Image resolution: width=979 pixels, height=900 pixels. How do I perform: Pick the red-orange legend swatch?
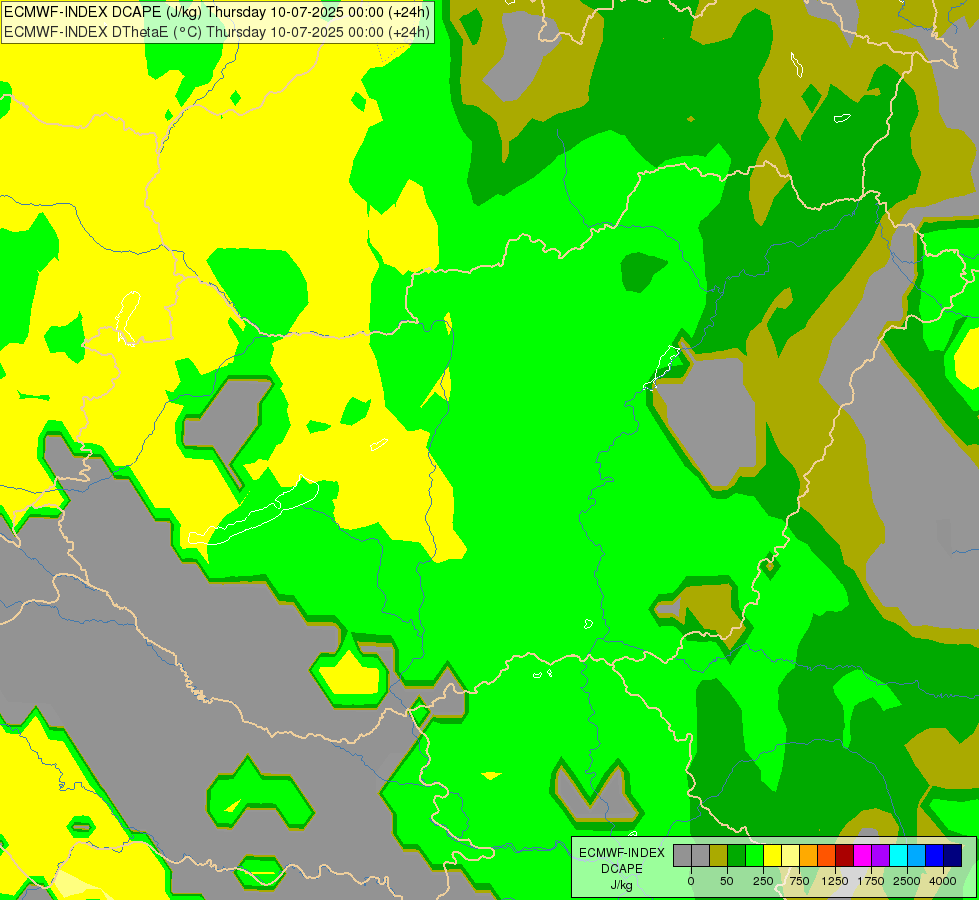(827, 856)
